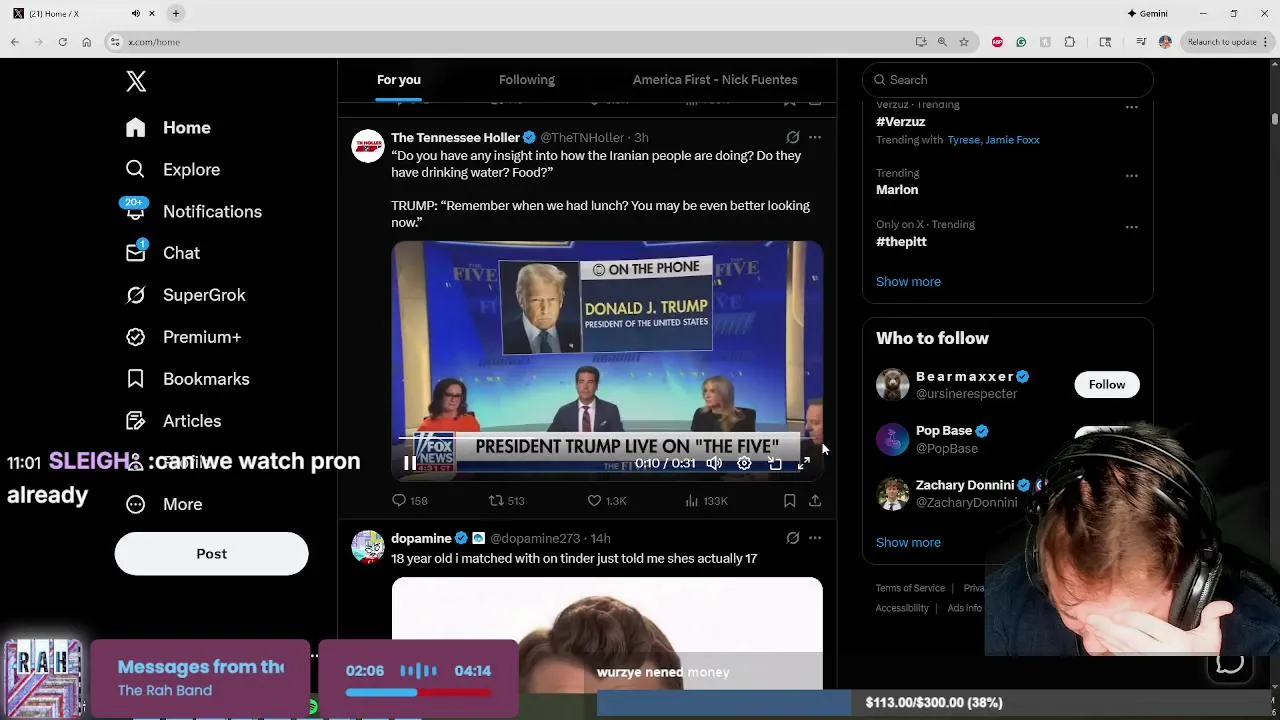Image resolution: width=1280 pixels, height=720 pixels.
Task: Click the browser home icon
Action: (x=86, y=42)
